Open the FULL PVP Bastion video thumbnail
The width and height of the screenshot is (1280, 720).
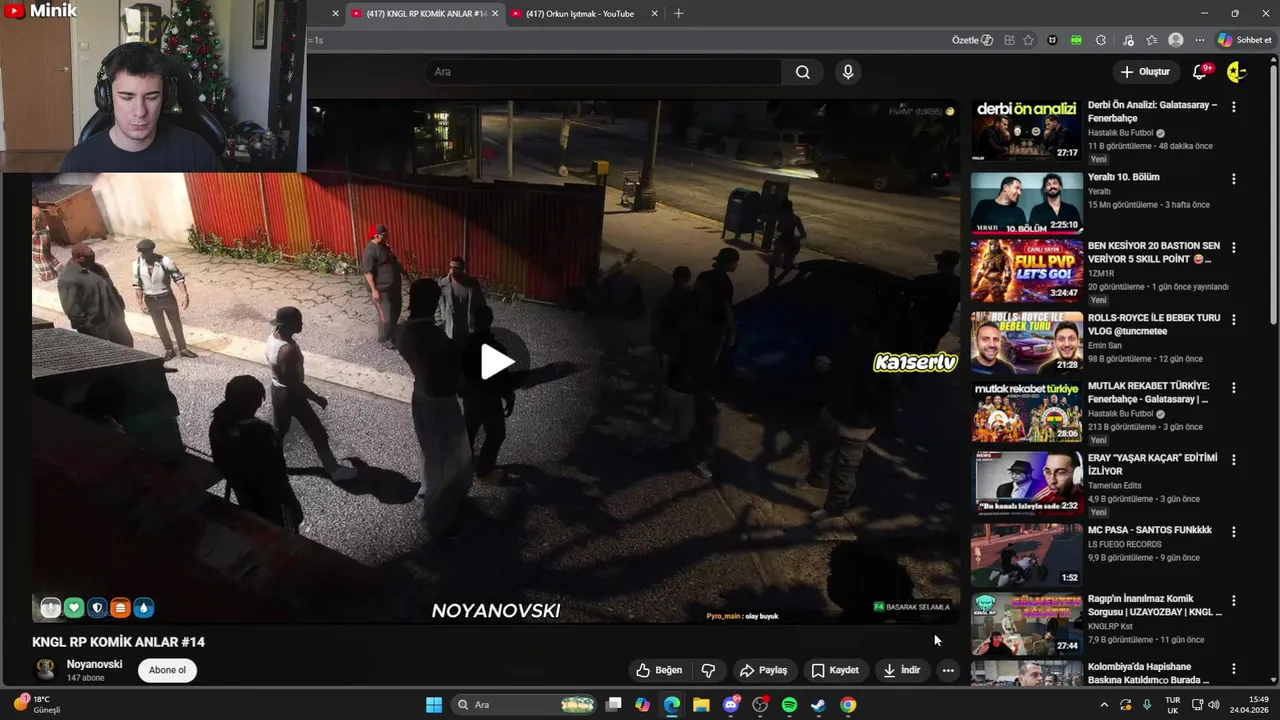(x=1026, y=270)
